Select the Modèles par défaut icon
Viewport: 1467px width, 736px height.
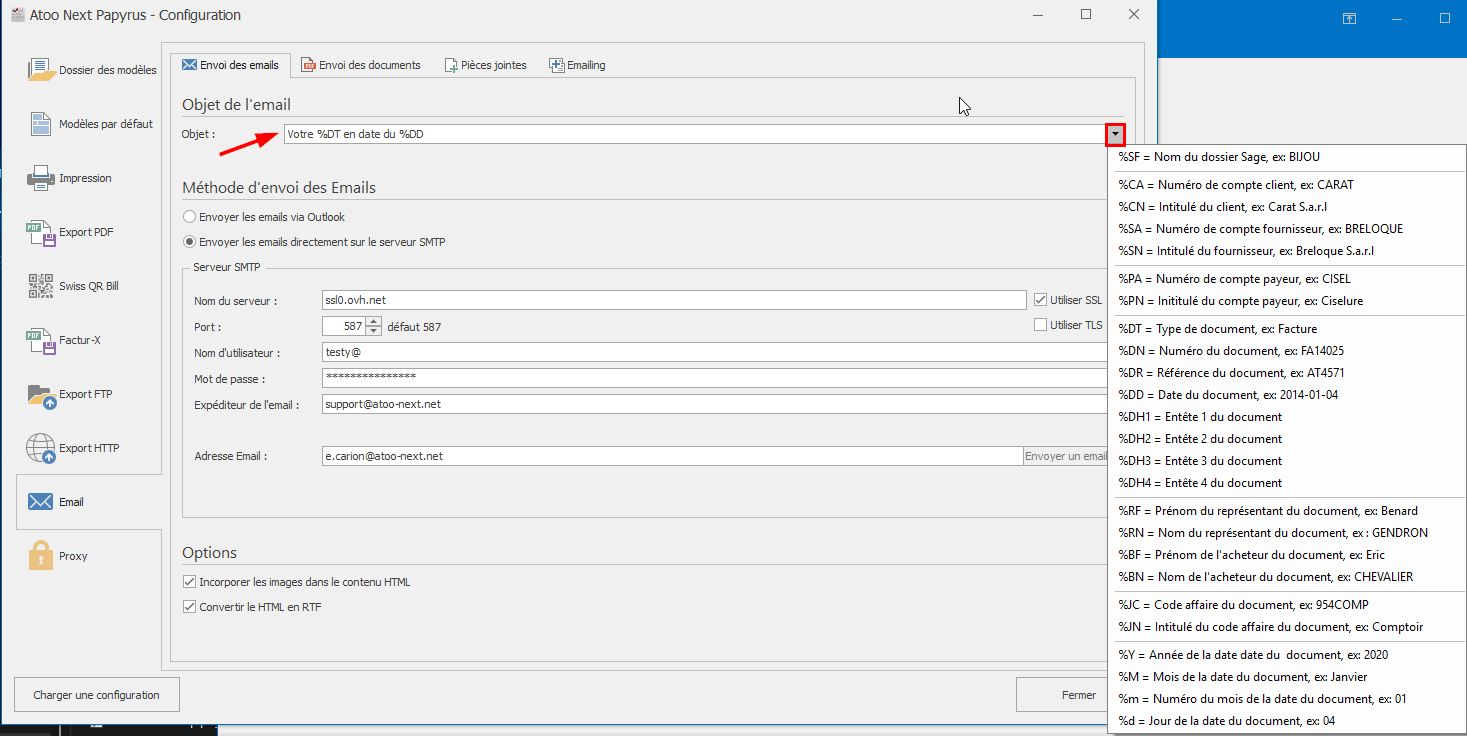(x=41, y=124)
